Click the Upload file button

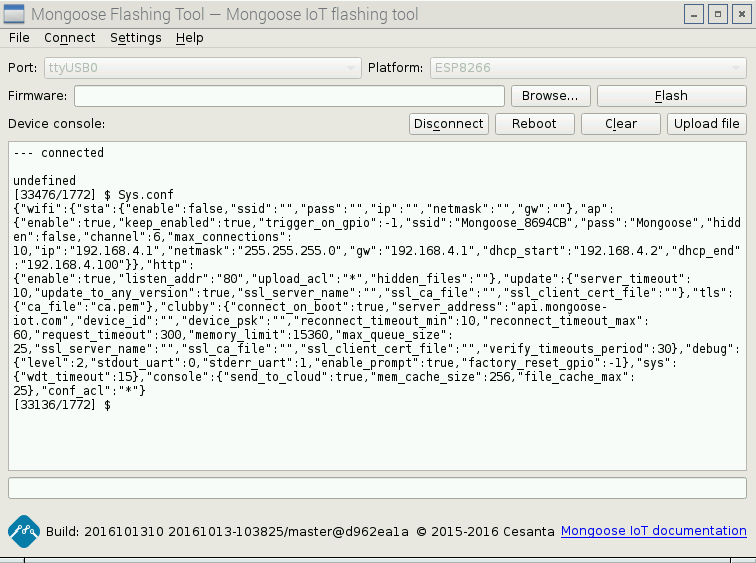(706, 124)
